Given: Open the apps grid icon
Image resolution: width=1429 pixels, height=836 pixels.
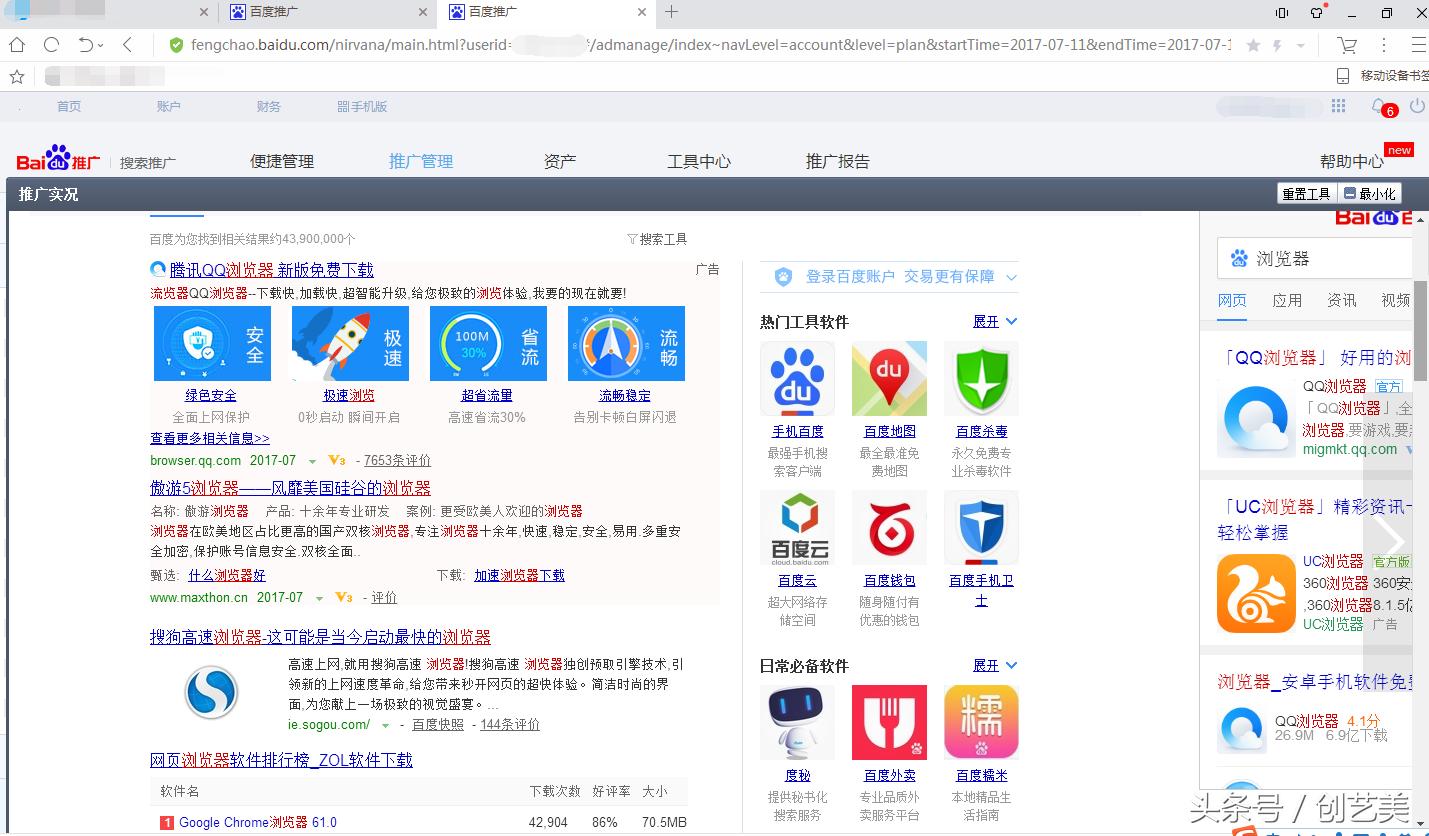Looking at the screenshot, I should point(1339,106).
